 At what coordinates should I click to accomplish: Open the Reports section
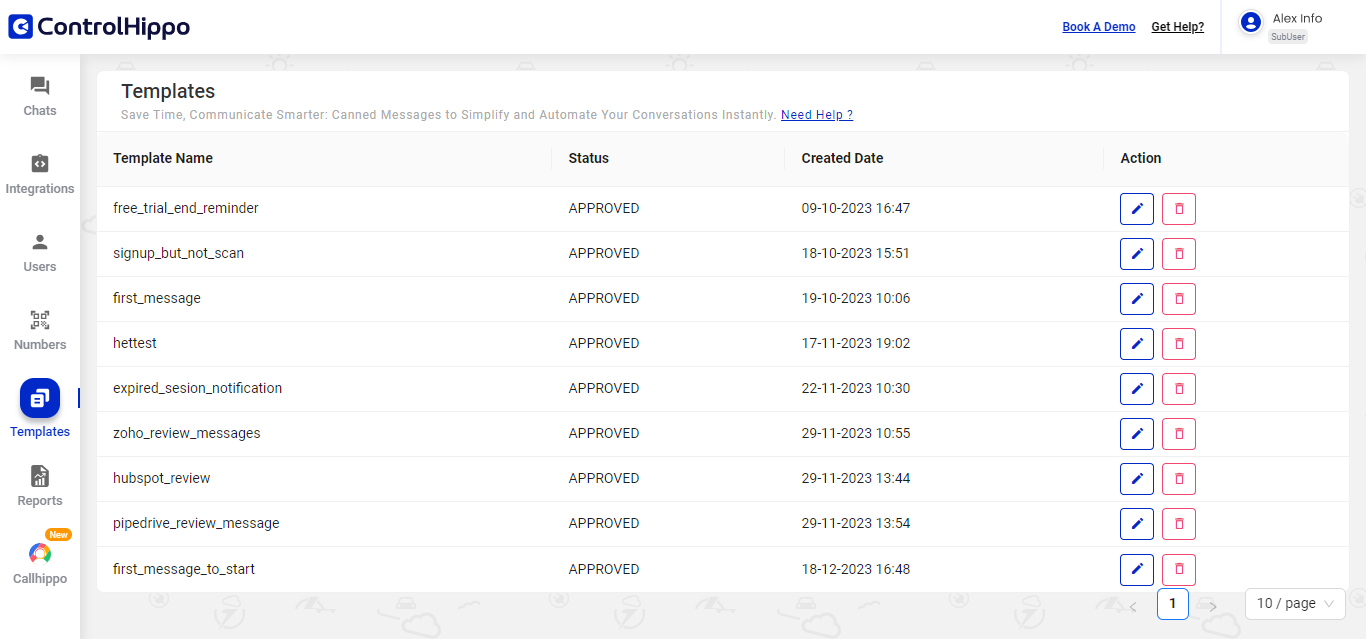pyautogui.click(x=39, y=486)
